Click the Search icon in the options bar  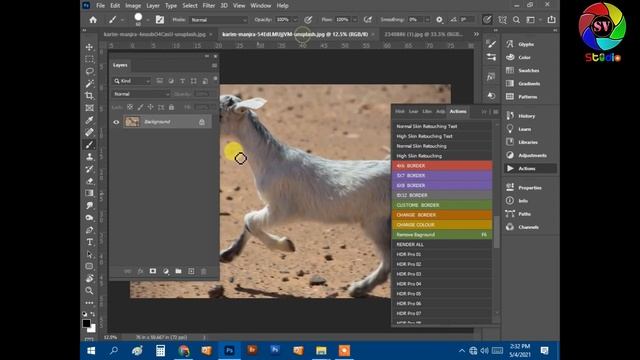[516, 20]
